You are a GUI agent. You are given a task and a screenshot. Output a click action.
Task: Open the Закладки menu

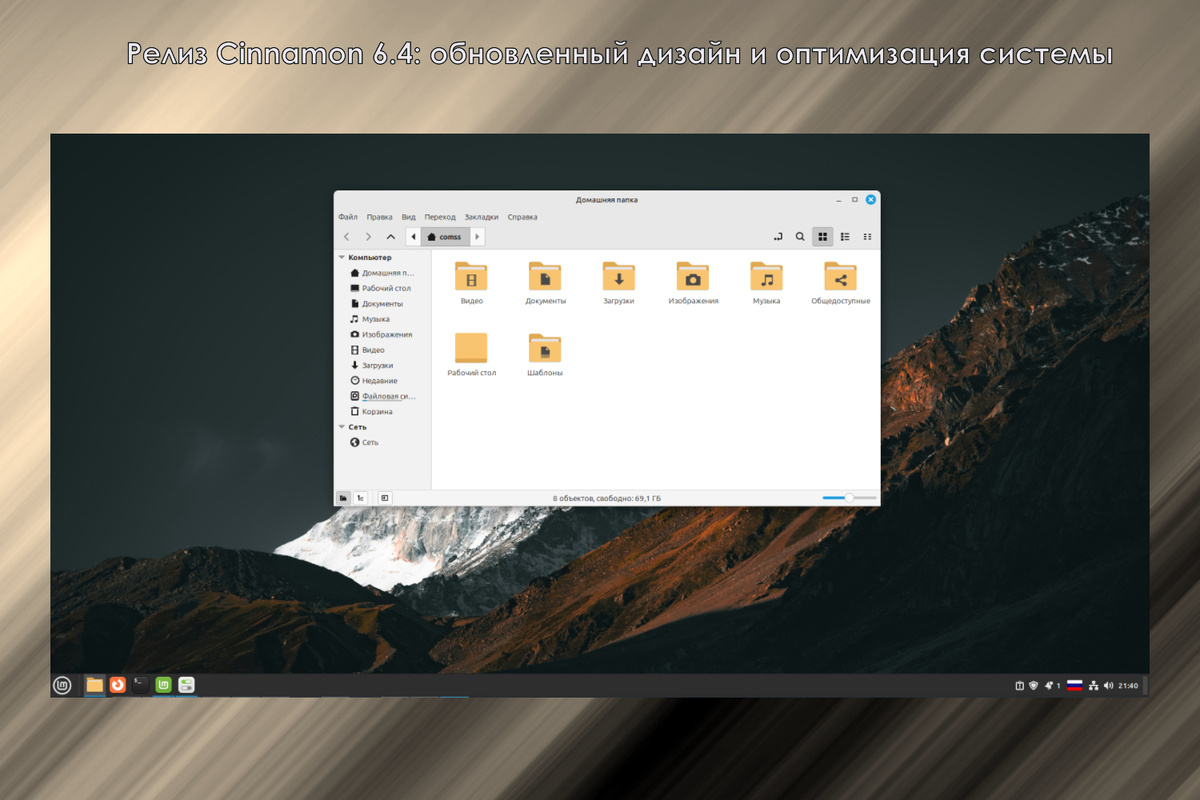[482, 216]
